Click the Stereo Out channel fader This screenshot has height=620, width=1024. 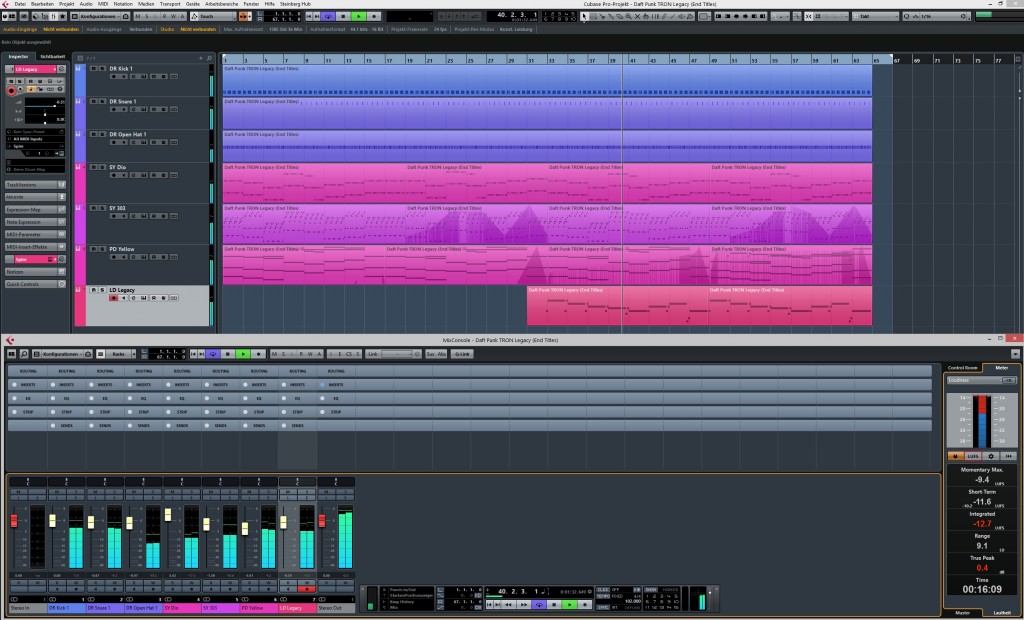(x=321, y=521)
